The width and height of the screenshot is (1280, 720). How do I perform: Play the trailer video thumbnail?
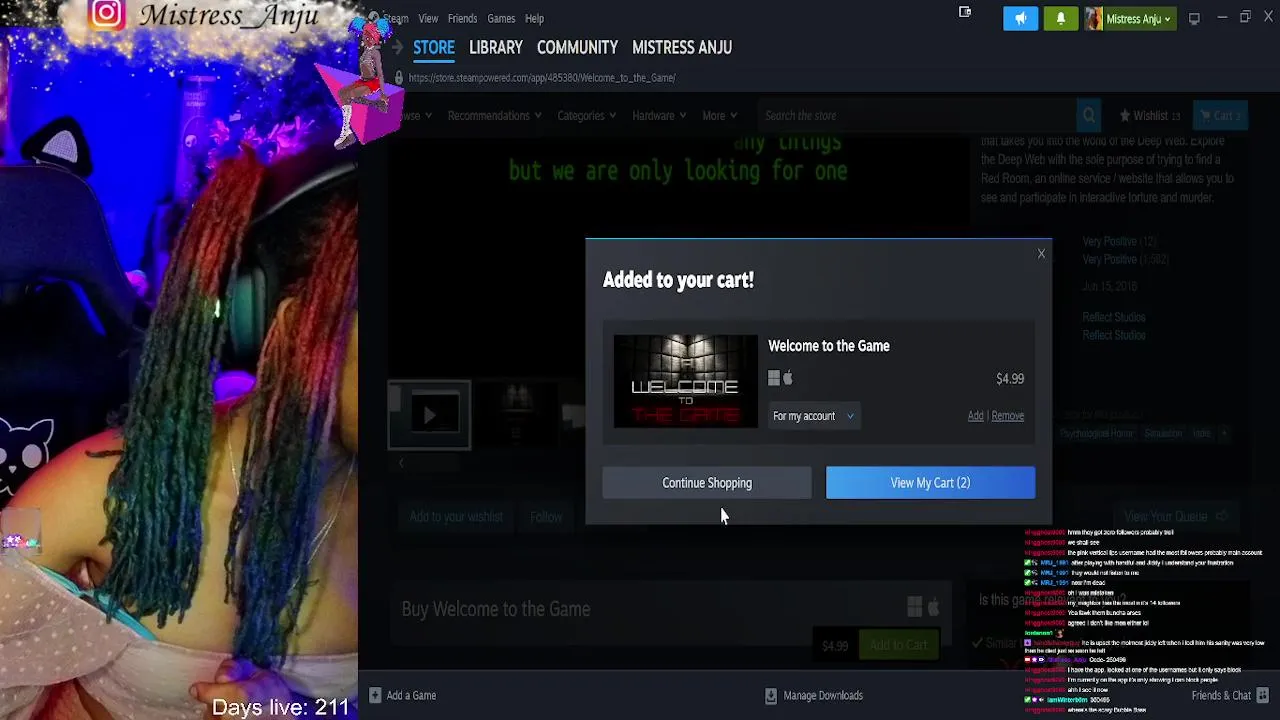[429, 415]
